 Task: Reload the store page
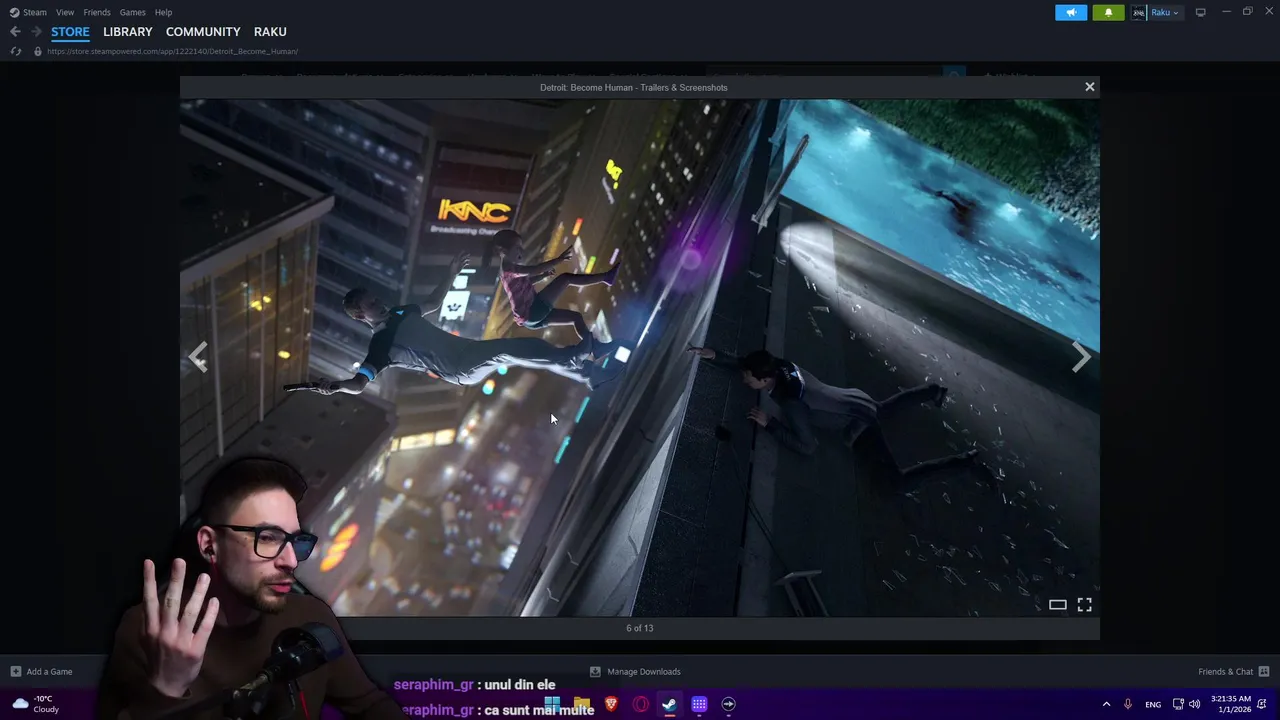[16, 51]
